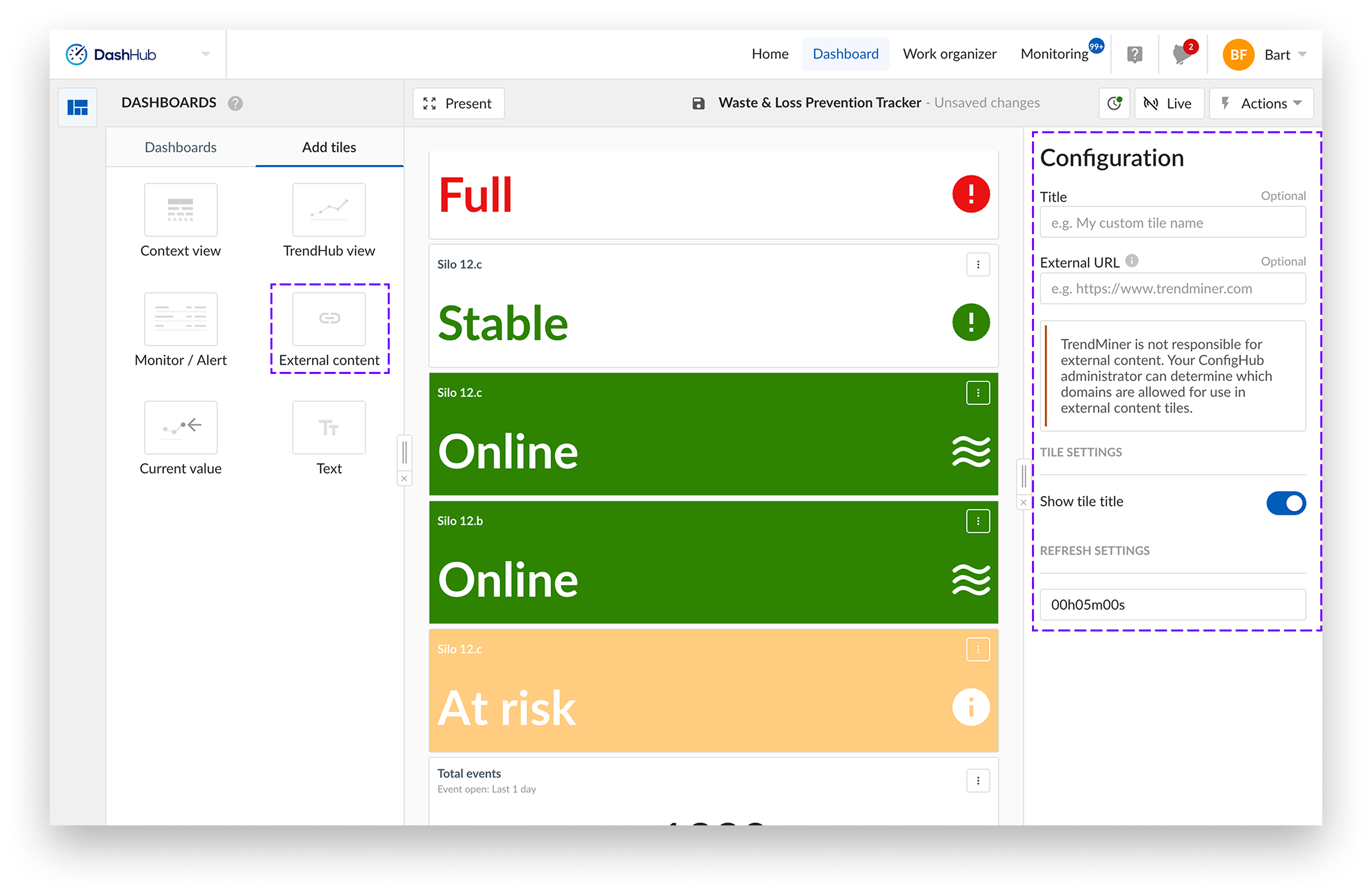
Task: Click the info icon next to External URL
Action: (1131, 261)
